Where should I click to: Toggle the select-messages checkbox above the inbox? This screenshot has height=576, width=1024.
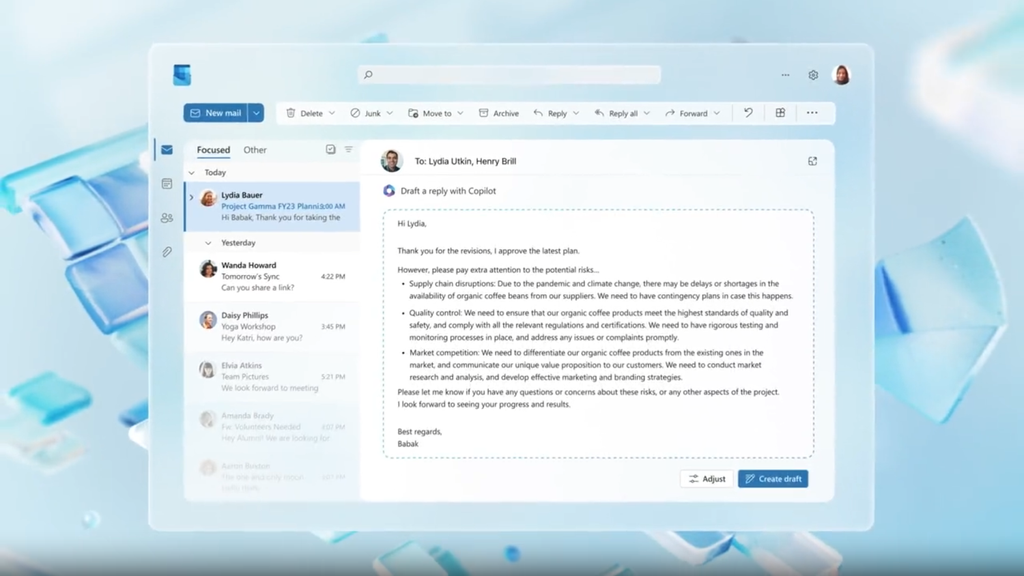330,149
